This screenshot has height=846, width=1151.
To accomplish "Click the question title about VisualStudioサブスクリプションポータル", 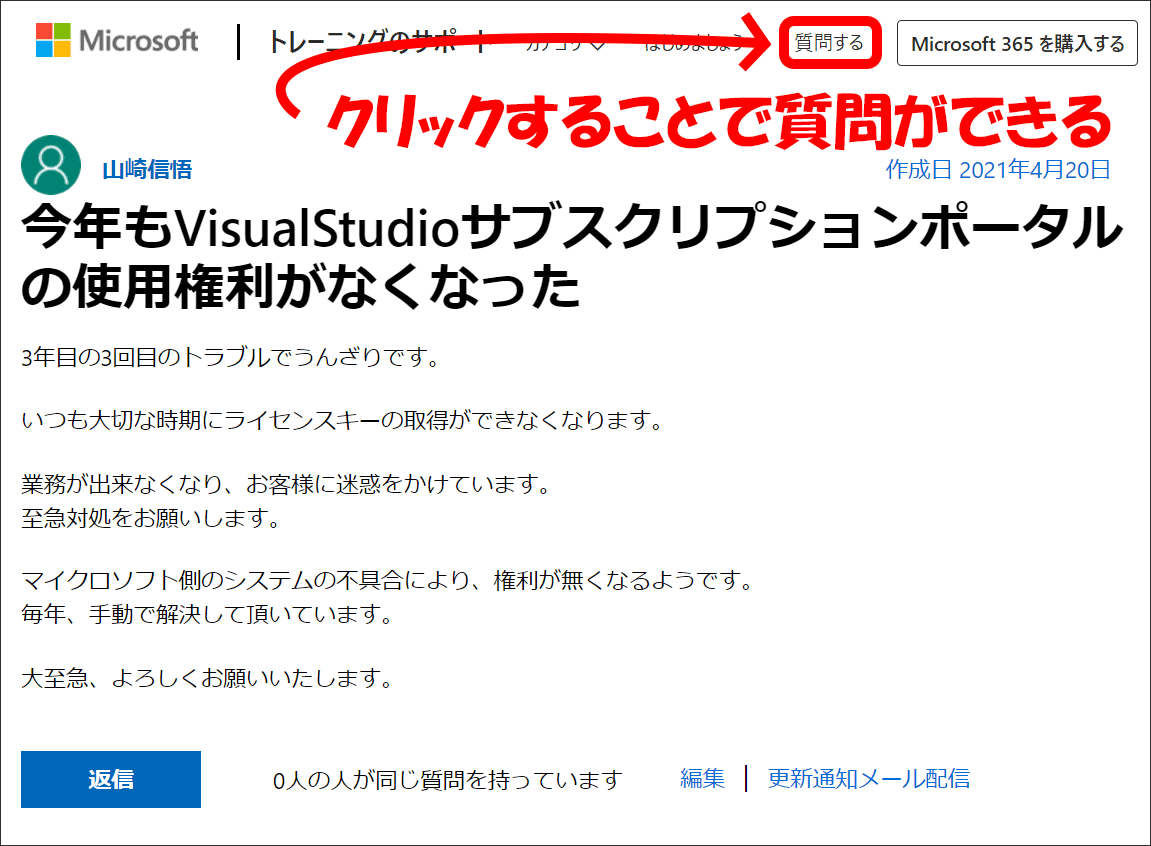I will coord(573,255).
